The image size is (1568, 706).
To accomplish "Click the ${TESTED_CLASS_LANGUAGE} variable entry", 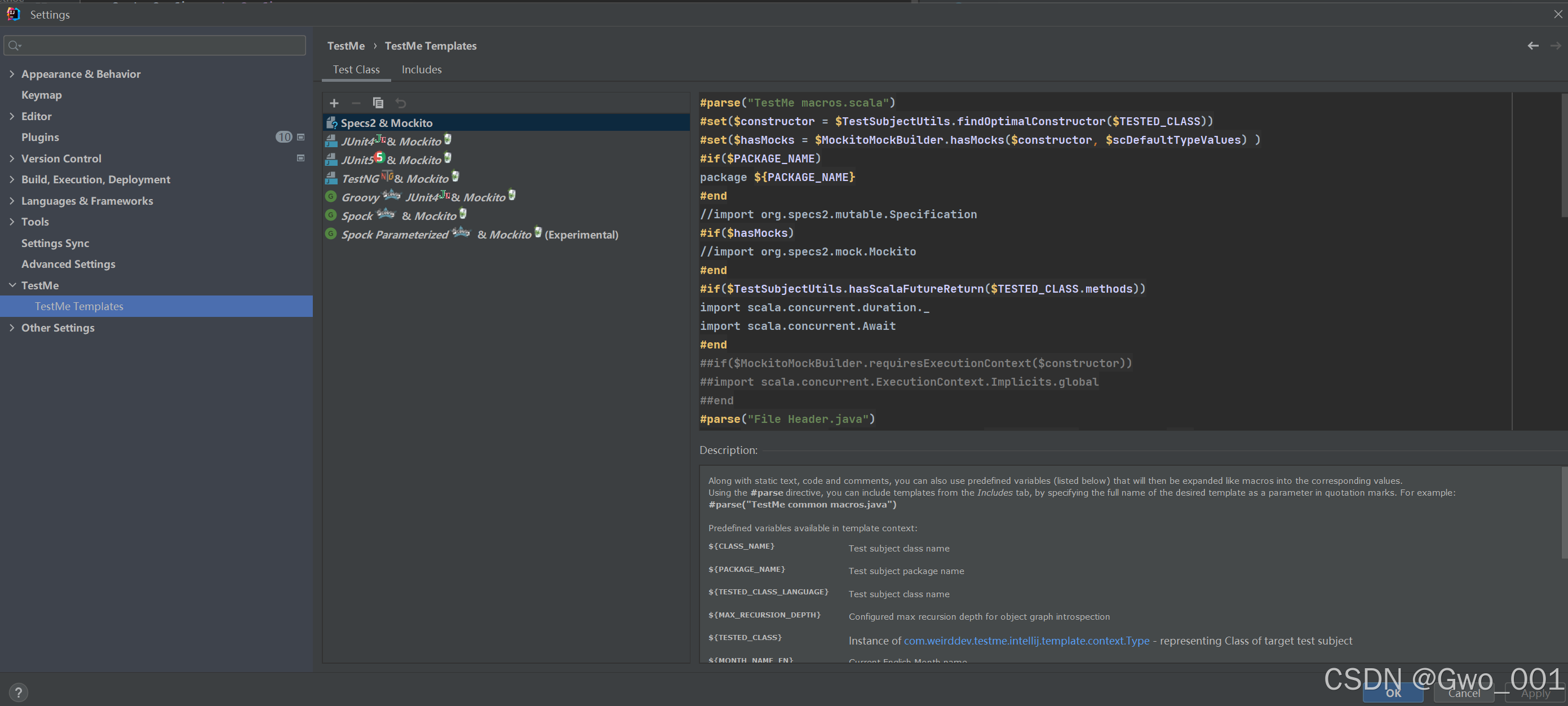I will [768, 592].
